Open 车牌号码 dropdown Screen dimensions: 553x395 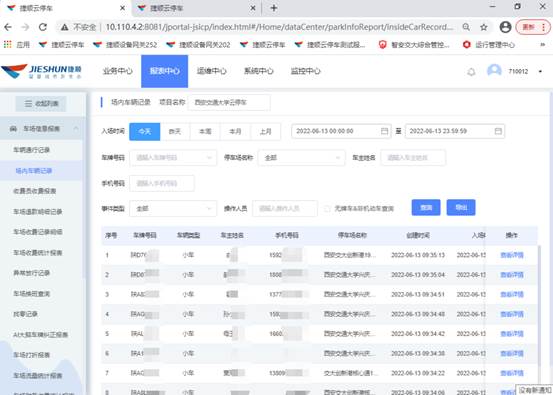pyautogui.click(x=173, y=158)
